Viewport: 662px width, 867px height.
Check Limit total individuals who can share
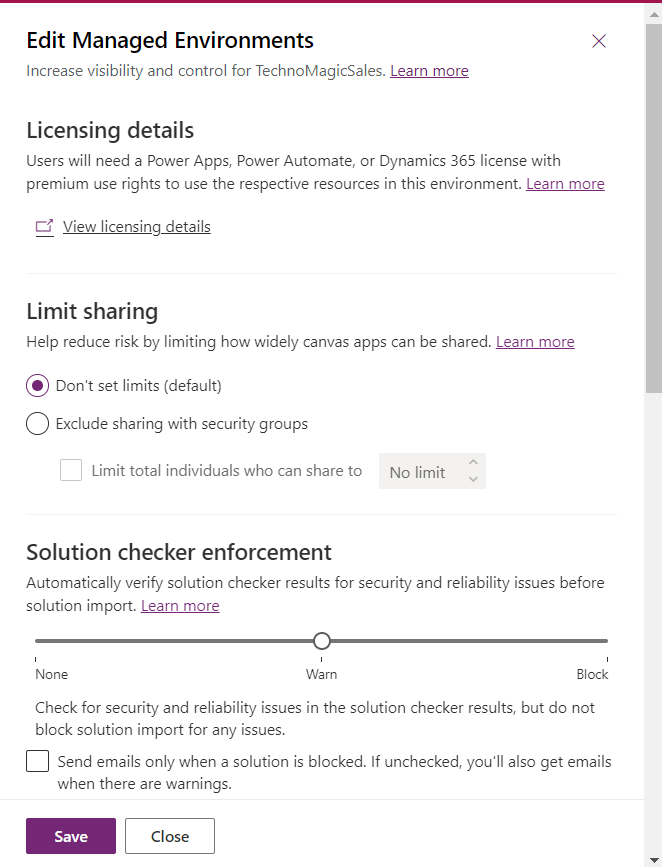[x=71, y=471]
